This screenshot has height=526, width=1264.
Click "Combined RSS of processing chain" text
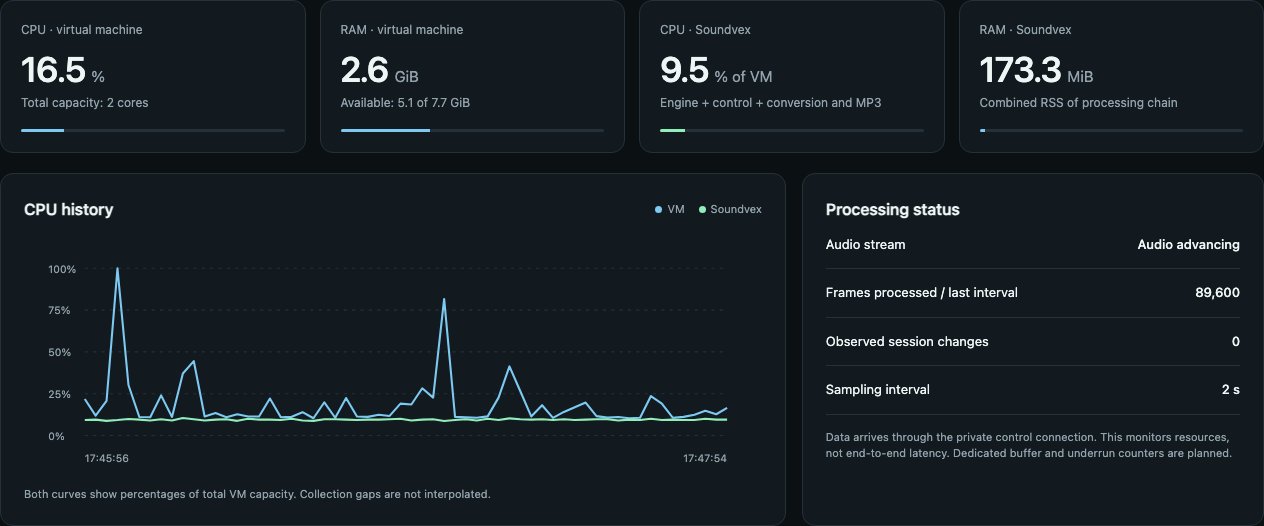pos(1078,103)
